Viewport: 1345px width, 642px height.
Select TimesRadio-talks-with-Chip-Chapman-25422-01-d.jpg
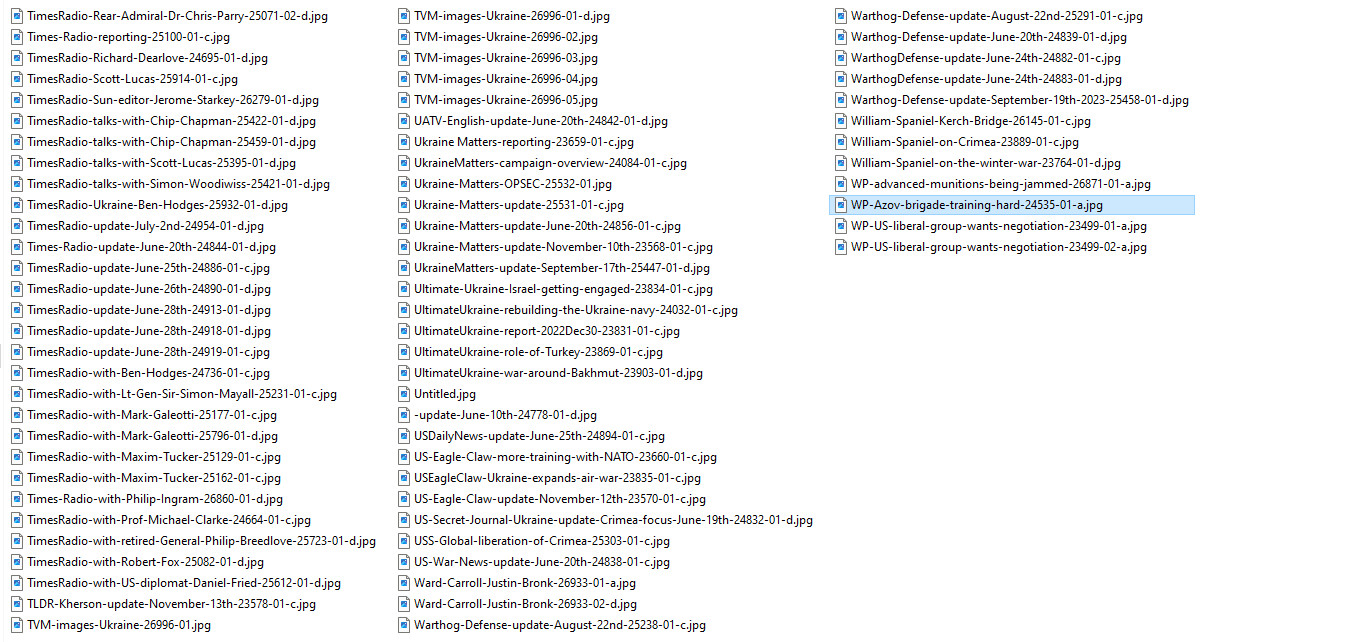click(x=171, y=121)
